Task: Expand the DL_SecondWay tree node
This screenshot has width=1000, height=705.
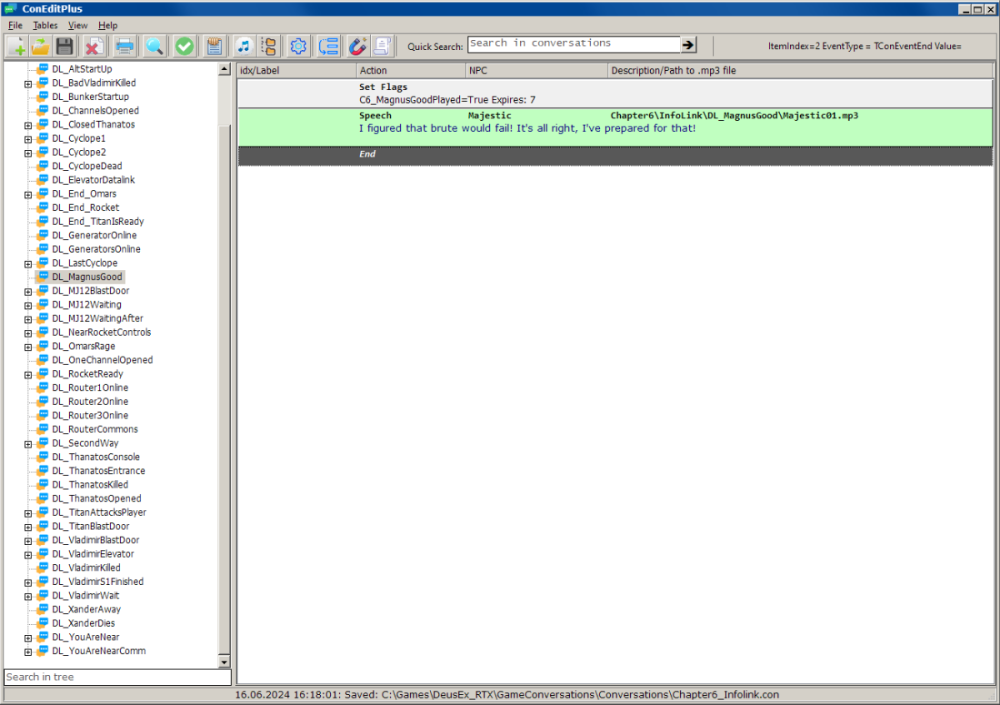Action: click(x=28, y=443)
